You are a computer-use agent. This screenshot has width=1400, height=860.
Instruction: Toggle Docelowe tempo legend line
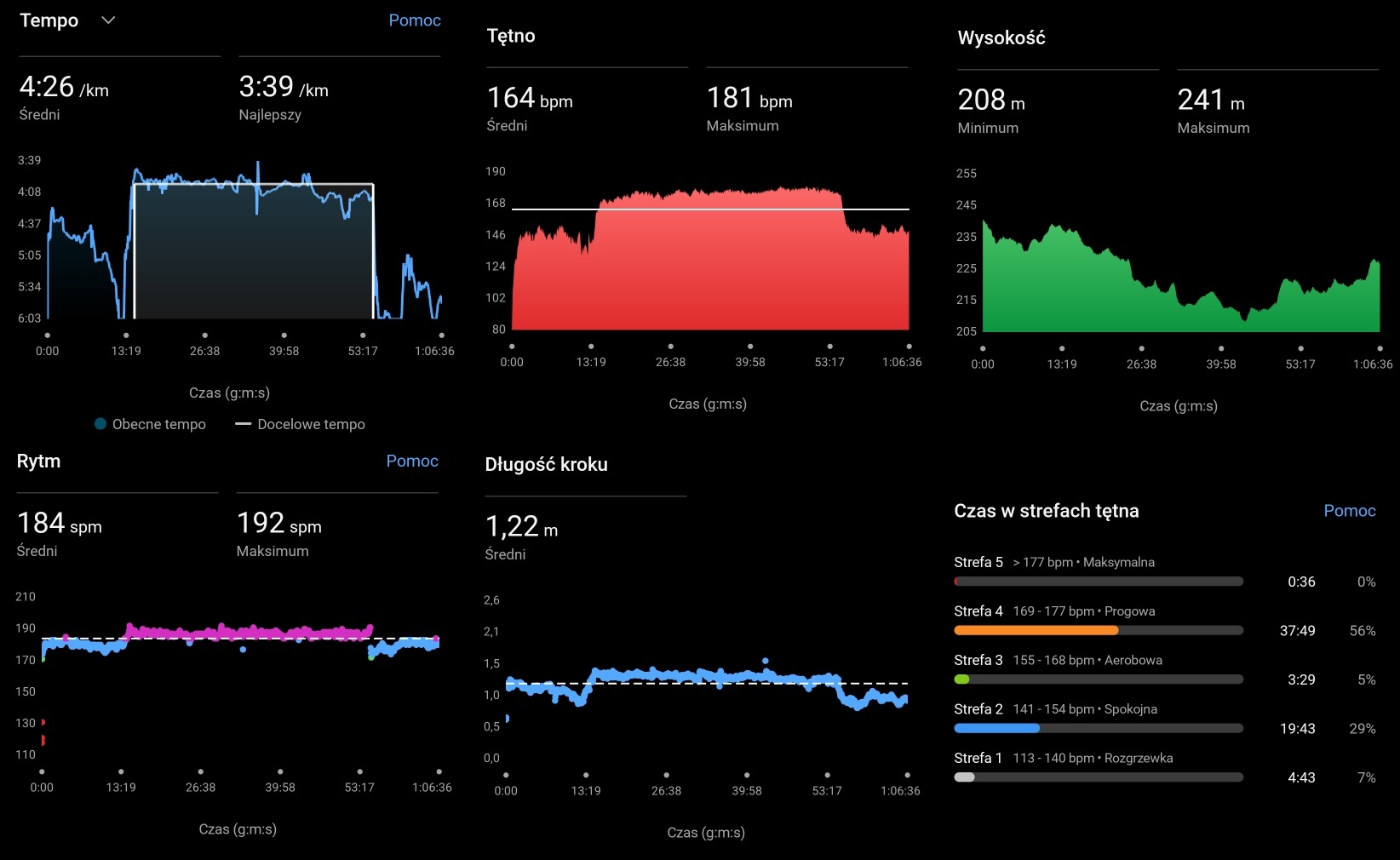(x=244, y=424)
